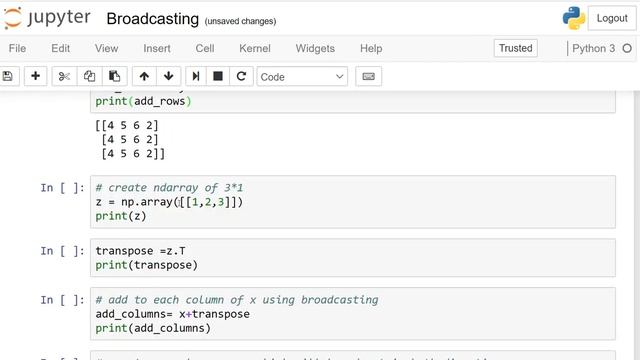Click the print(transpose) line
Image resolution: width=640 pixels, height=360 pixels.
(x=147, y=265)
